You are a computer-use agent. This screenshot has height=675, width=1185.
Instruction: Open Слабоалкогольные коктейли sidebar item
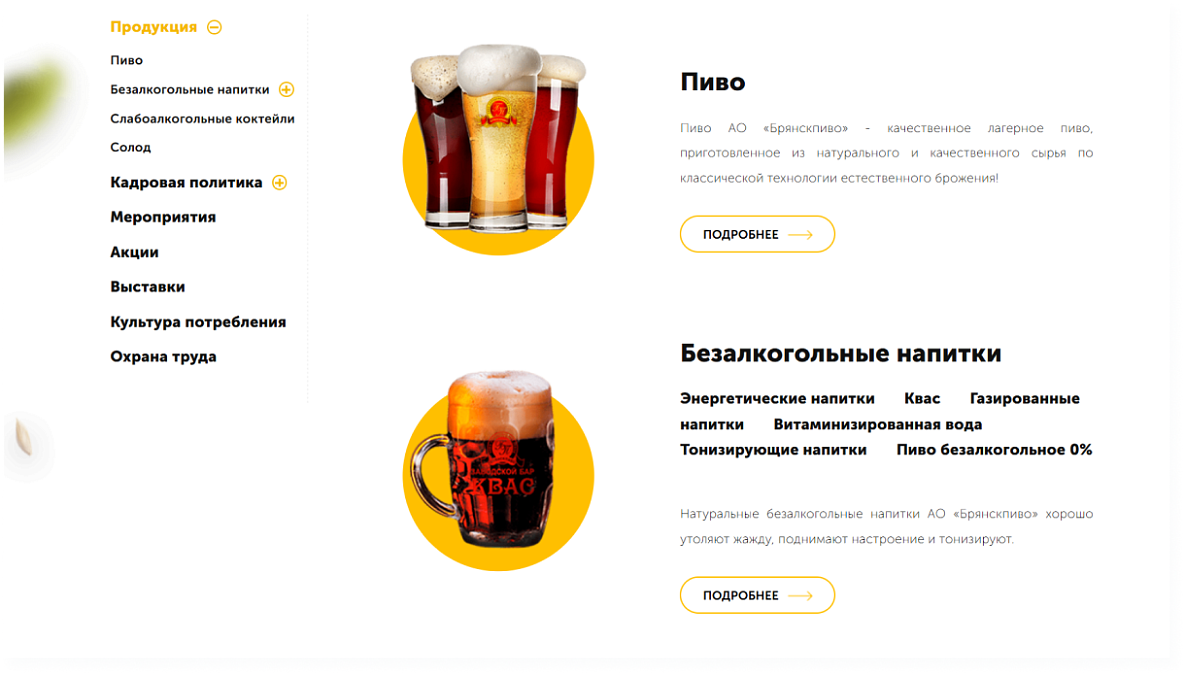pyautogui.click(x=203, y=119)
